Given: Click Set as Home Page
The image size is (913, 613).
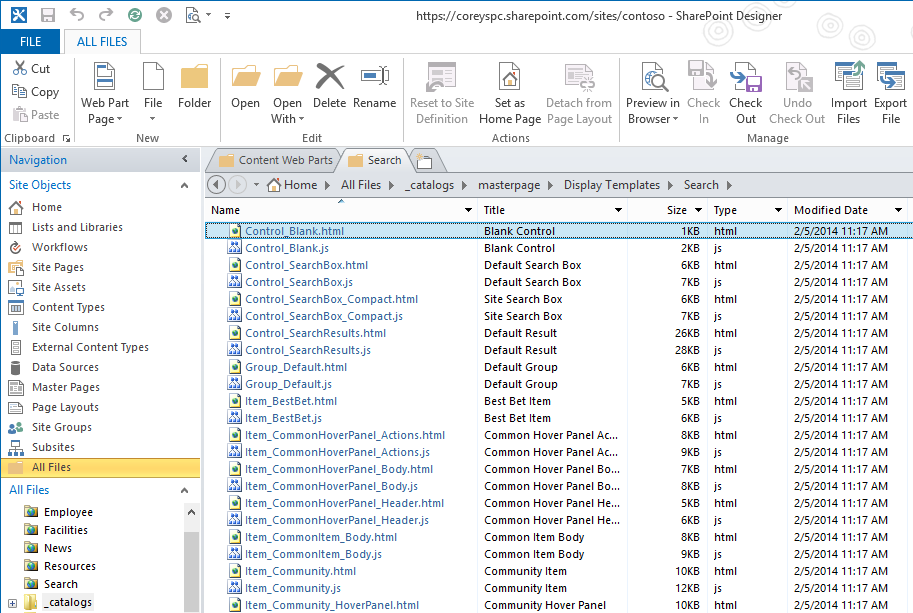Looking at the screenshot, I should click(510, 93).
